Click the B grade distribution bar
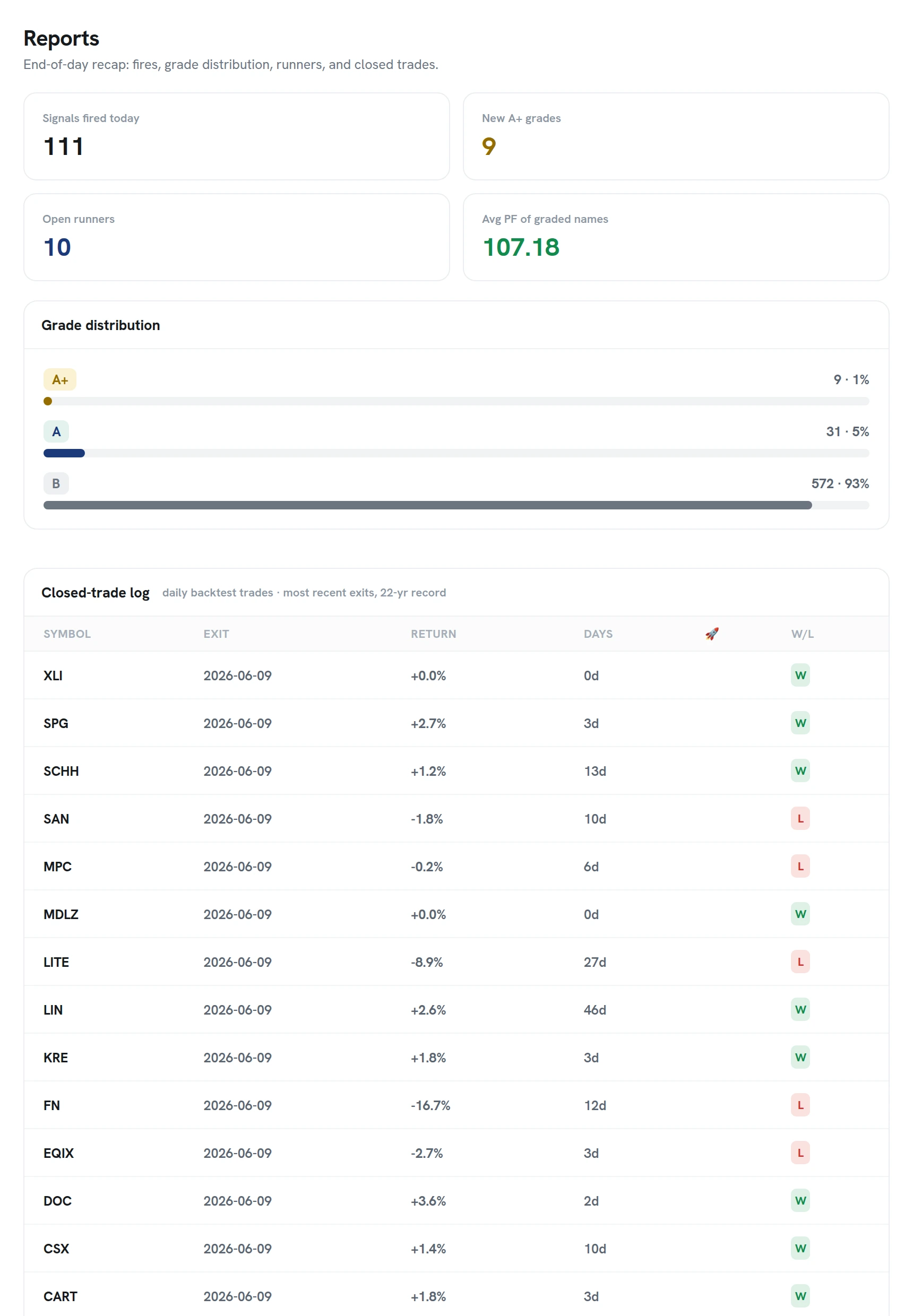The height and width of the screenshot is (1316, 913). coord(456,505)
